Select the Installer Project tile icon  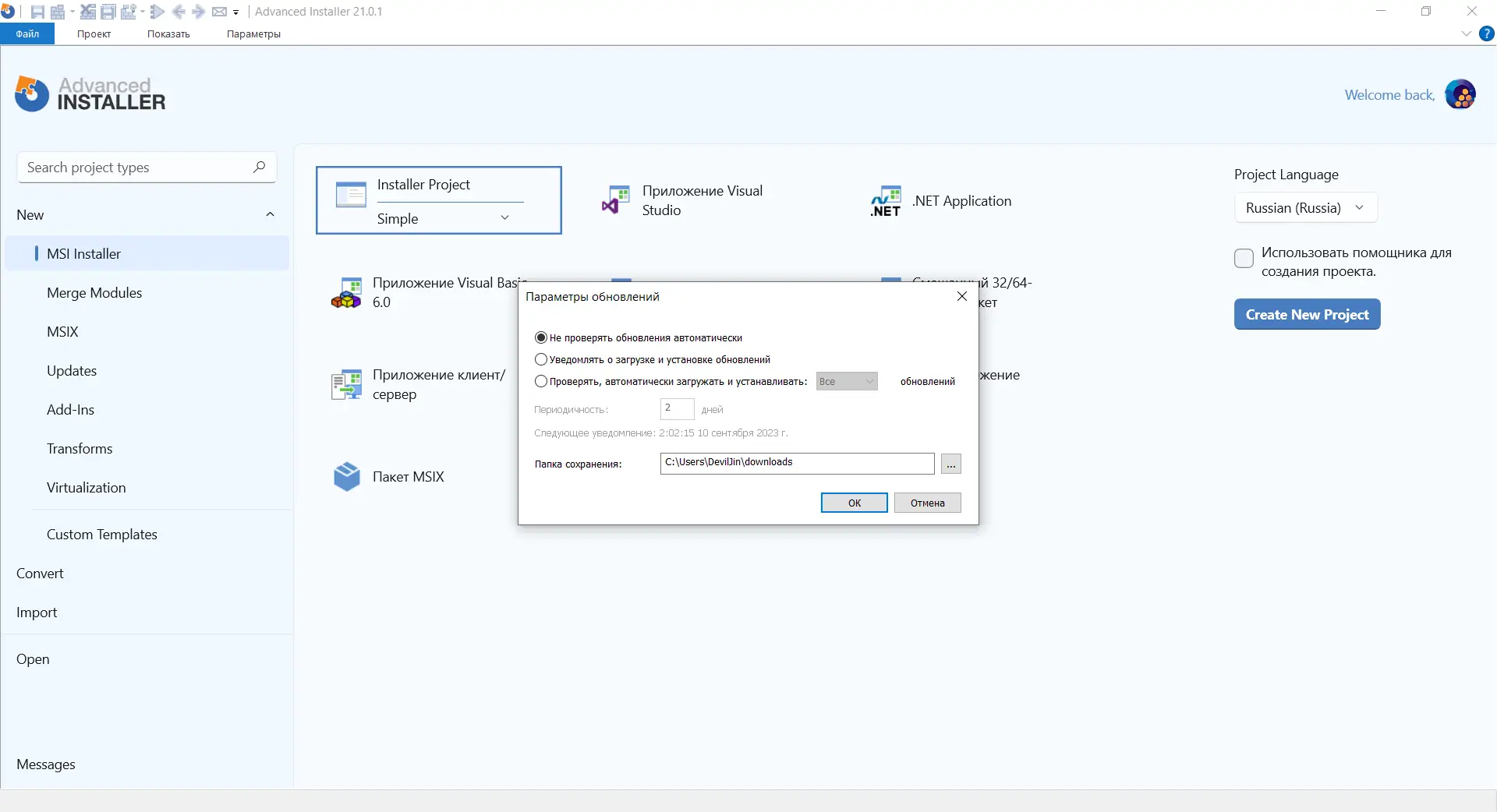point(351,194)
